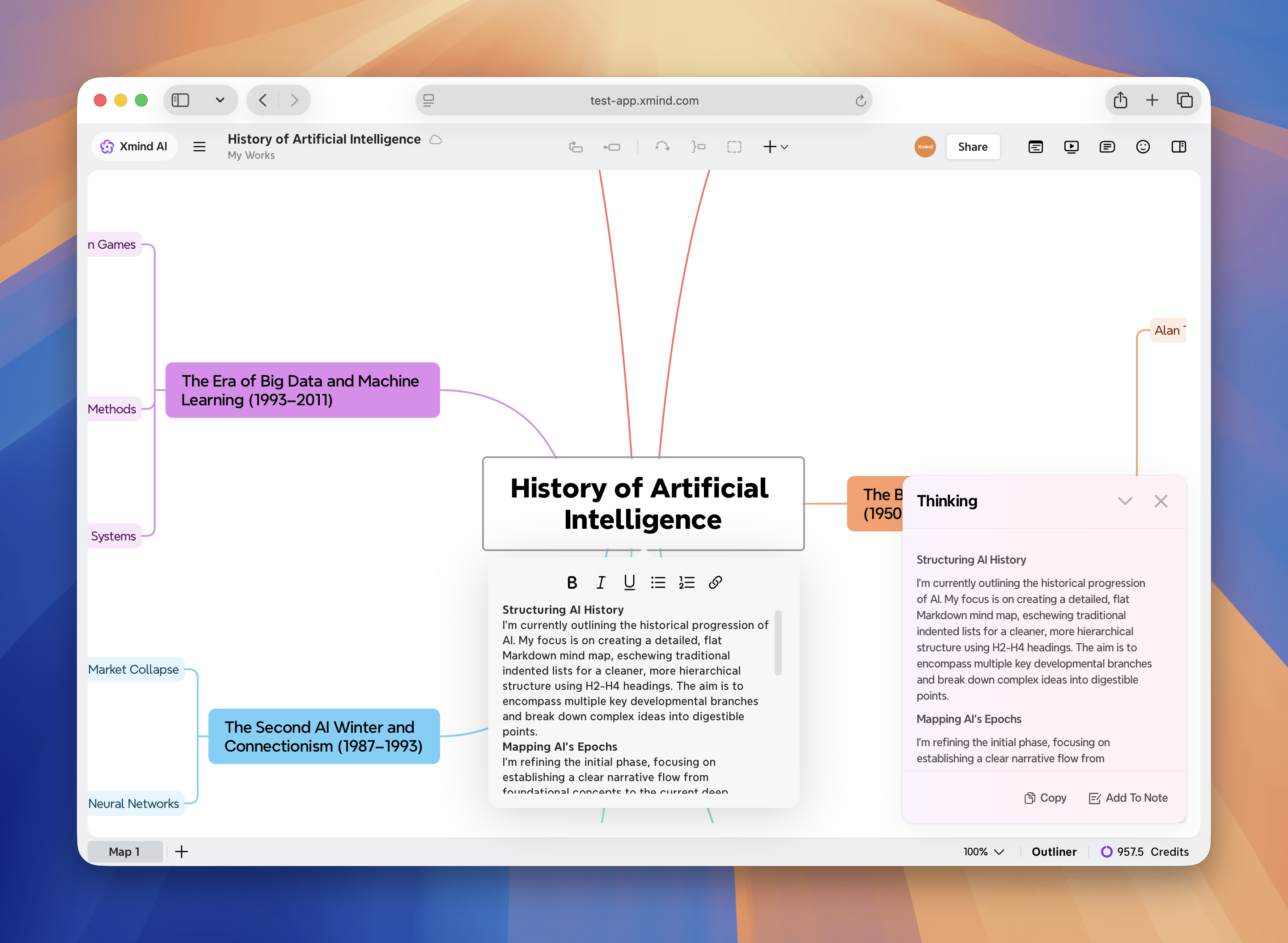Open the outline view icon
Viewport: 1288px width, 943px height.
tap(1036, 147)
